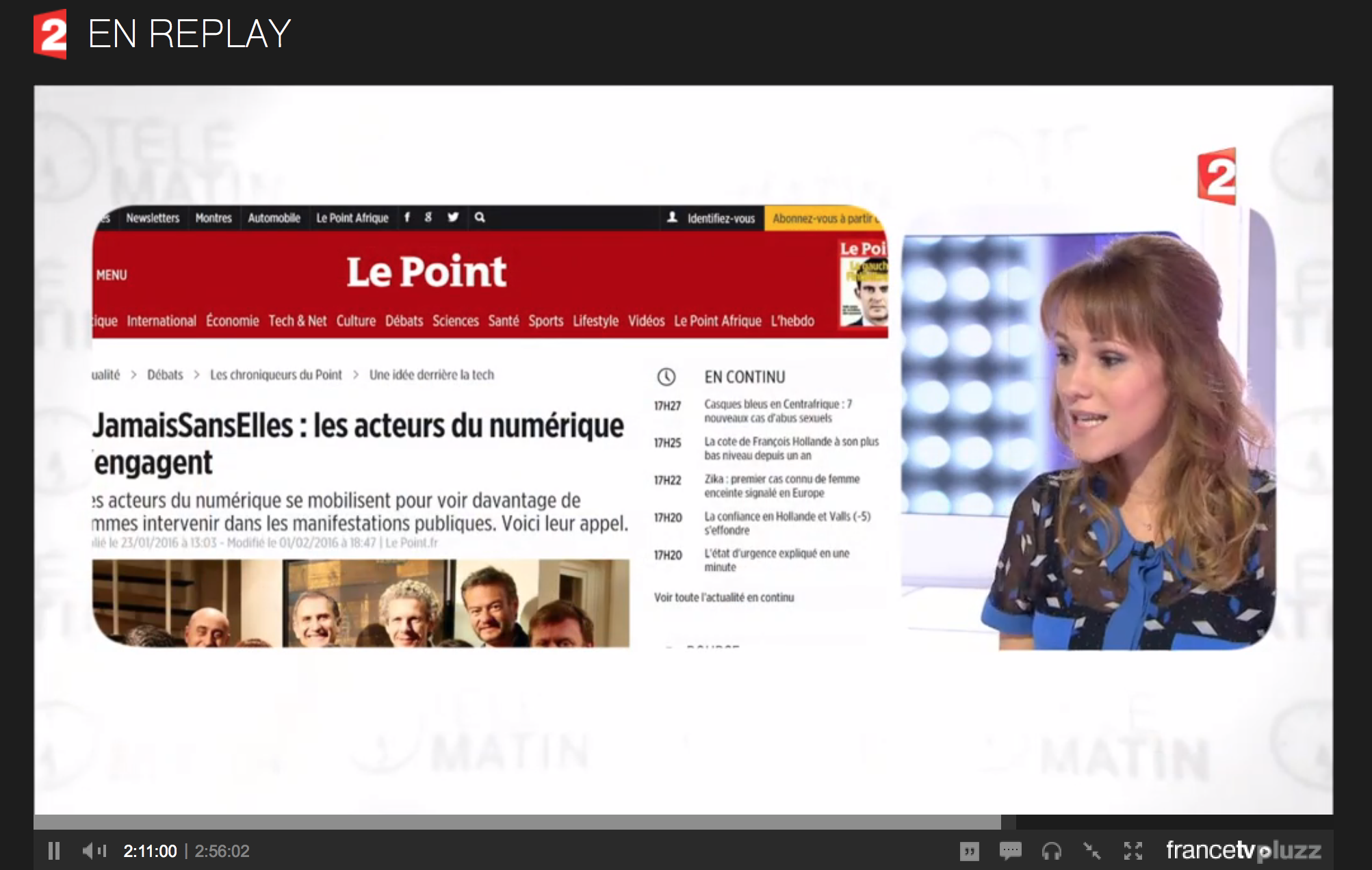Viewport: 1372px width, 870px height.
Task: Click the Facebook icon in Le Point top bar
Action: click(407, 217)
